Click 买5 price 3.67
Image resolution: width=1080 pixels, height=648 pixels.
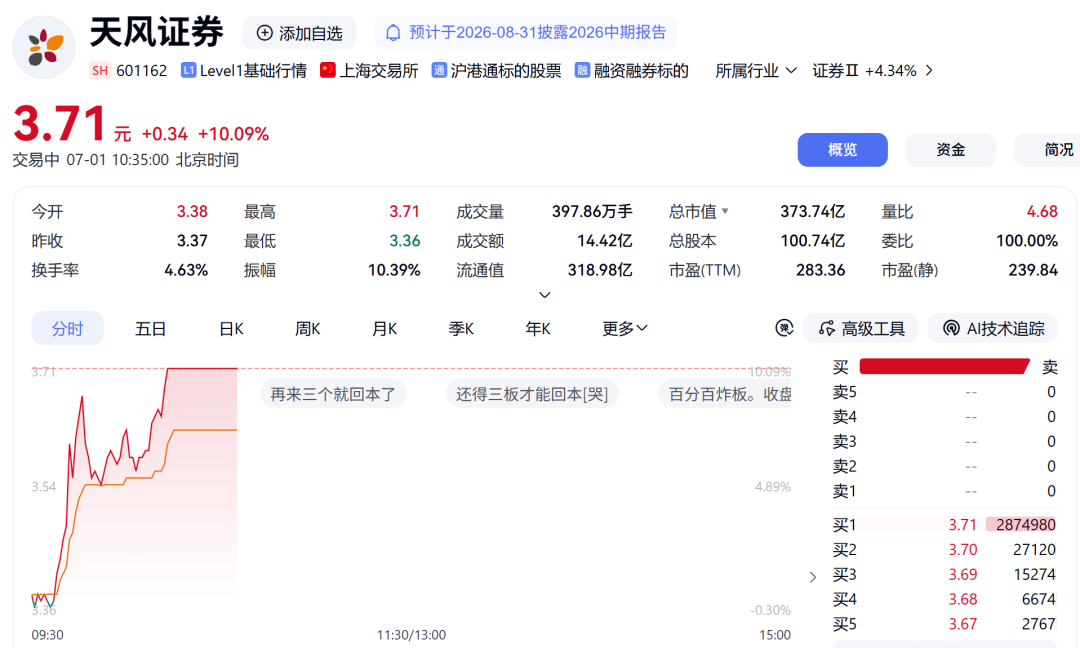click(963, 624)
